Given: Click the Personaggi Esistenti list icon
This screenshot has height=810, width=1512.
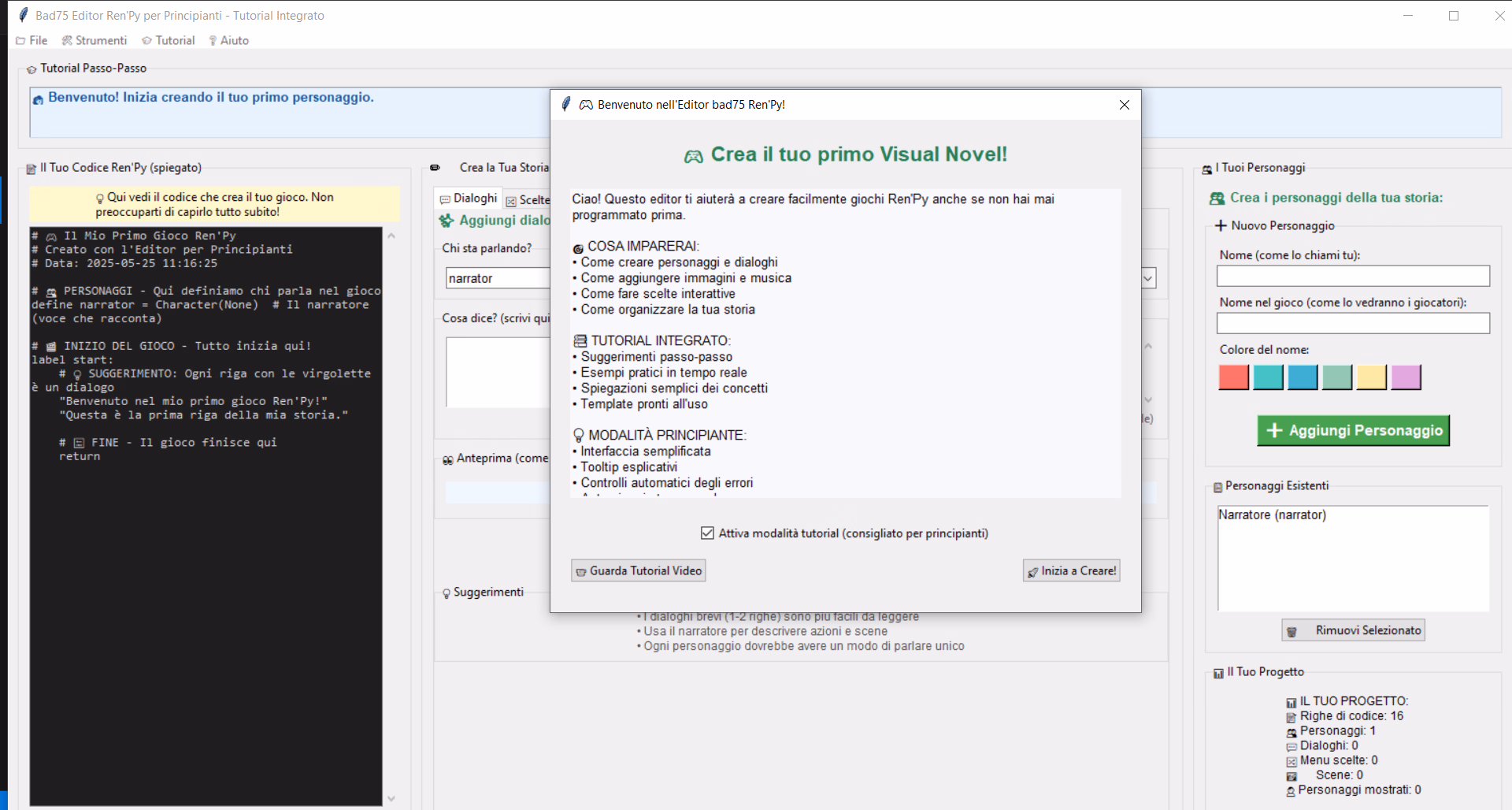Looking at the screenshot, I should pyautogui.click(x=1218, y=487).
